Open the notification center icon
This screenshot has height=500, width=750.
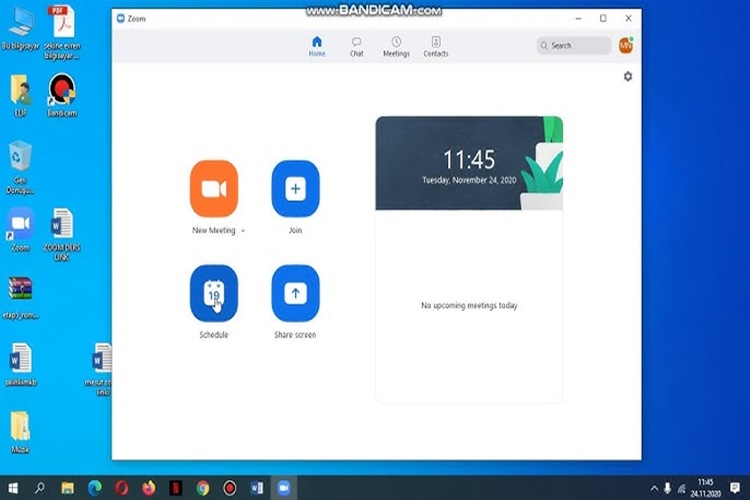tap(735, 488)
